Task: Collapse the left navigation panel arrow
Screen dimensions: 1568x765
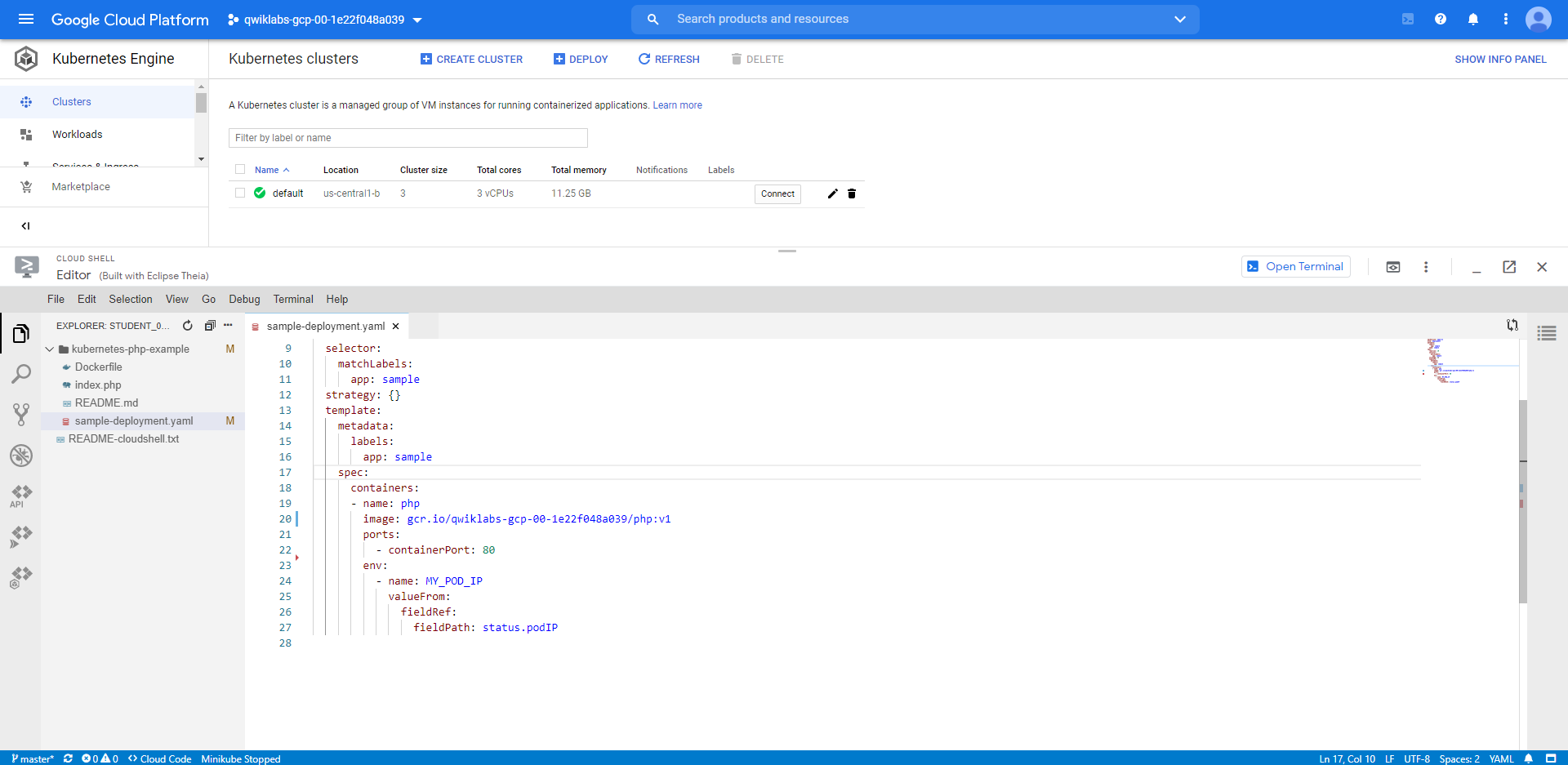Action: [25, 226]
